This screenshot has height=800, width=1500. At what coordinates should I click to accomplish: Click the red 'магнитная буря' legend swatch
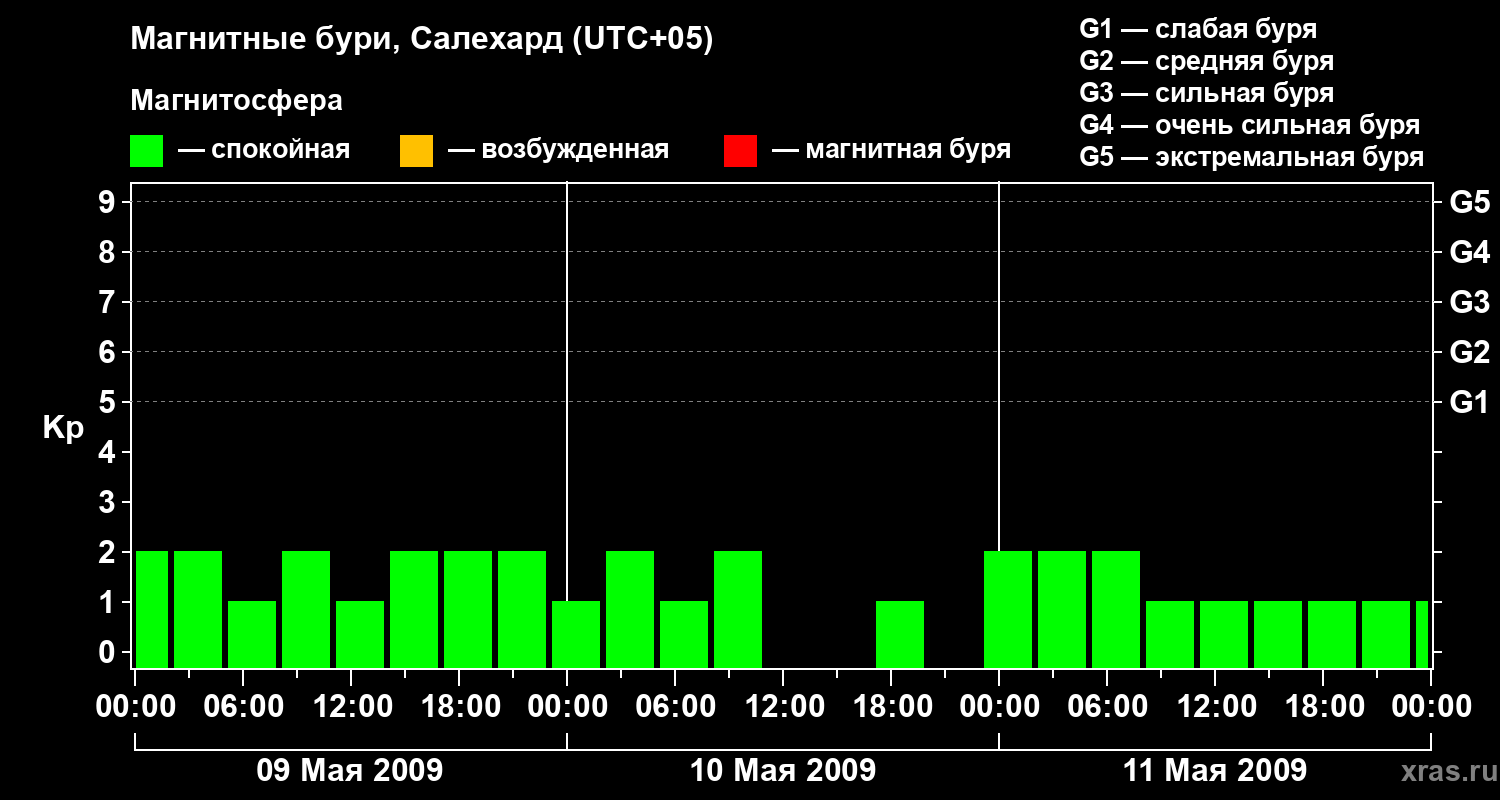[740, 151]
